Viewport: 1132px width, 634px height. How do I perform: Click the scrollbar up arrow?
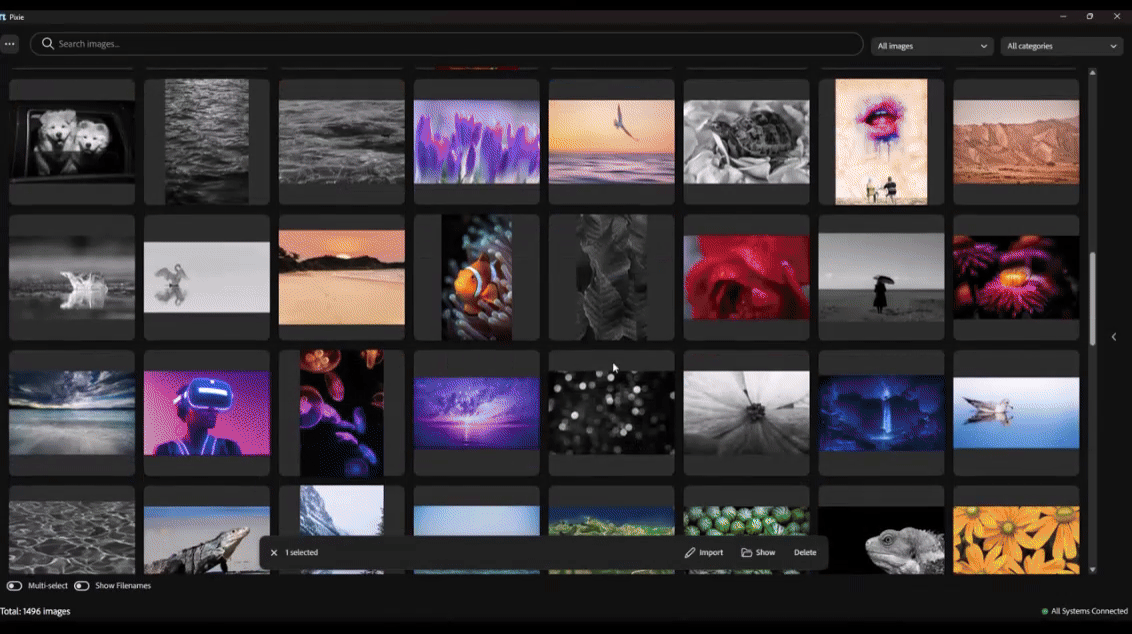[1092, 73]
